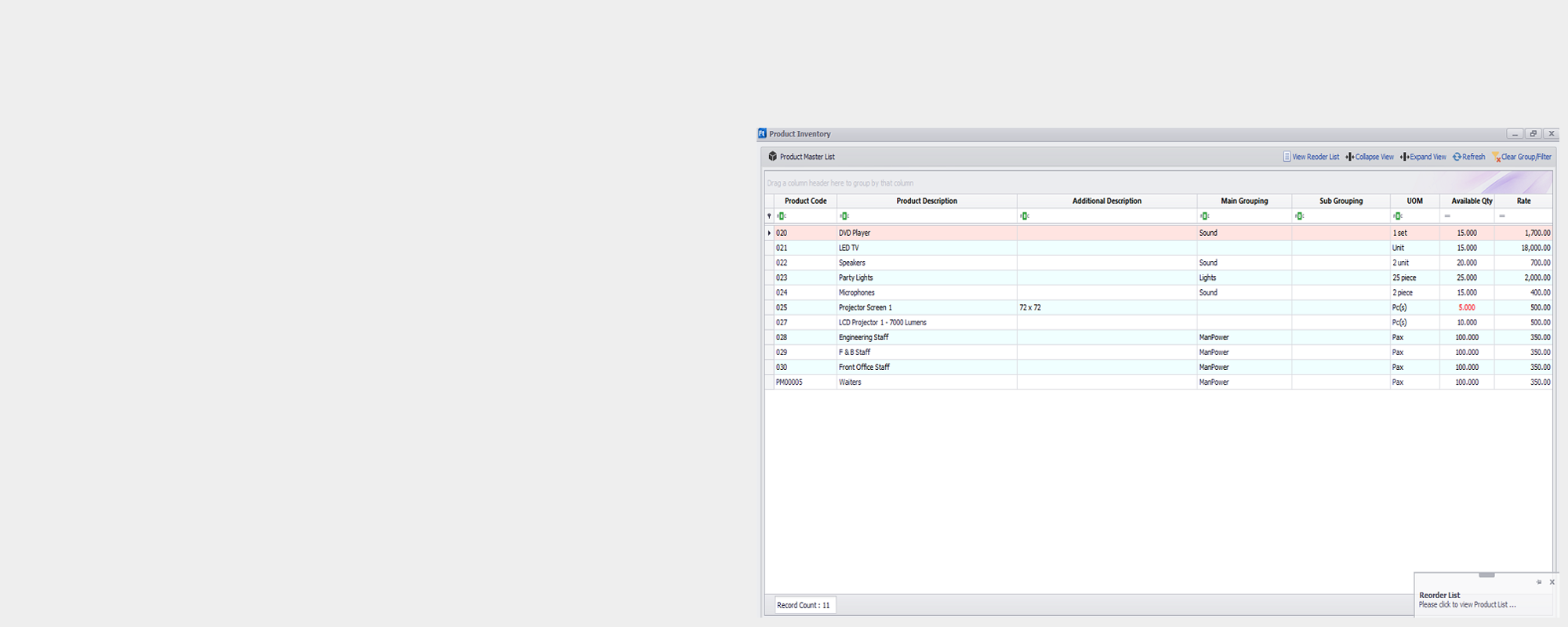Click the 72 x 72 additional description cell
Image resolution: width=1568 pixels, height=627 pixels.
pos(1107,307)
